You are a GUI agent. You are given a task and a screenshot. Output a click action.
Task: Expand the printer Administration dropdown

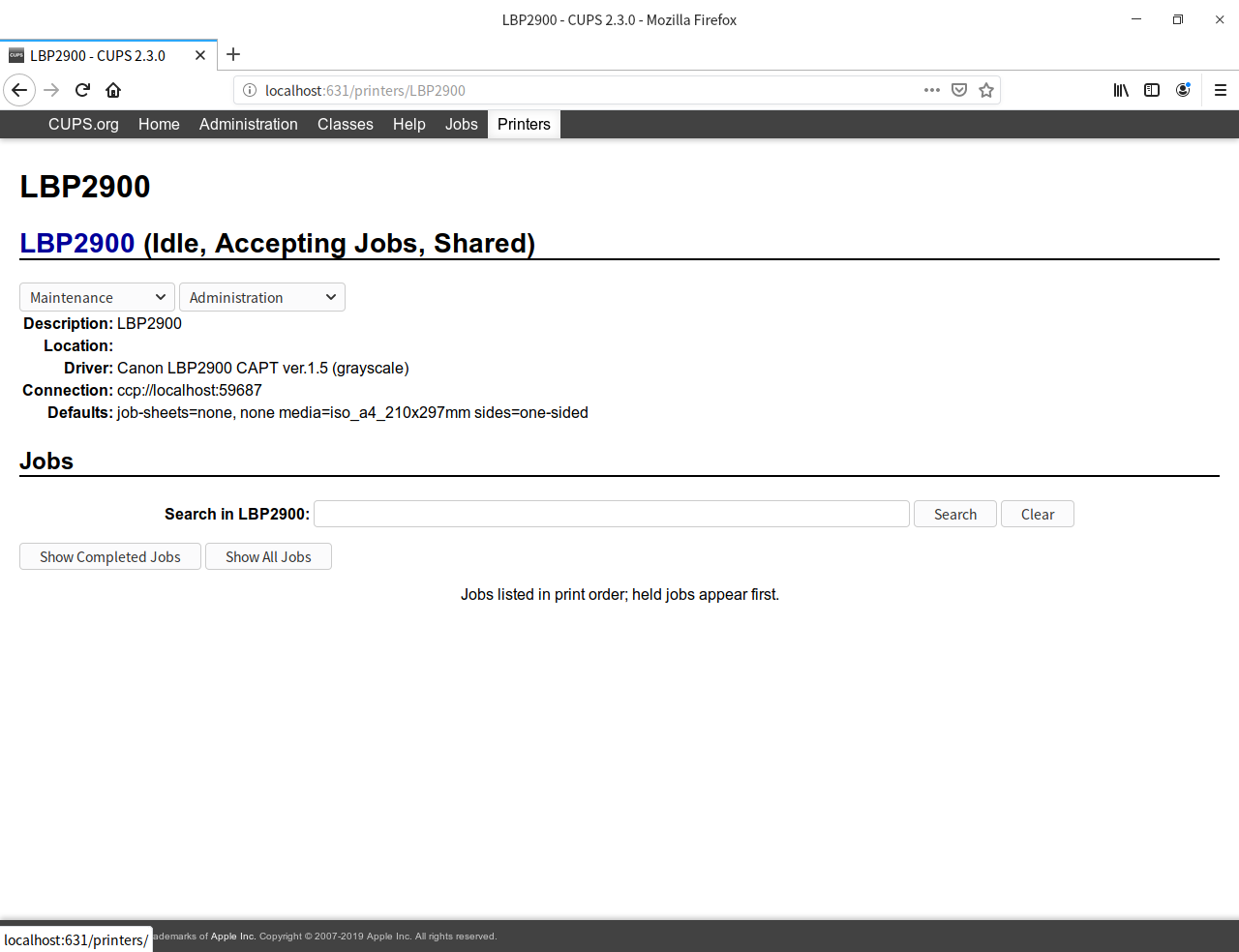click(262, 297)
